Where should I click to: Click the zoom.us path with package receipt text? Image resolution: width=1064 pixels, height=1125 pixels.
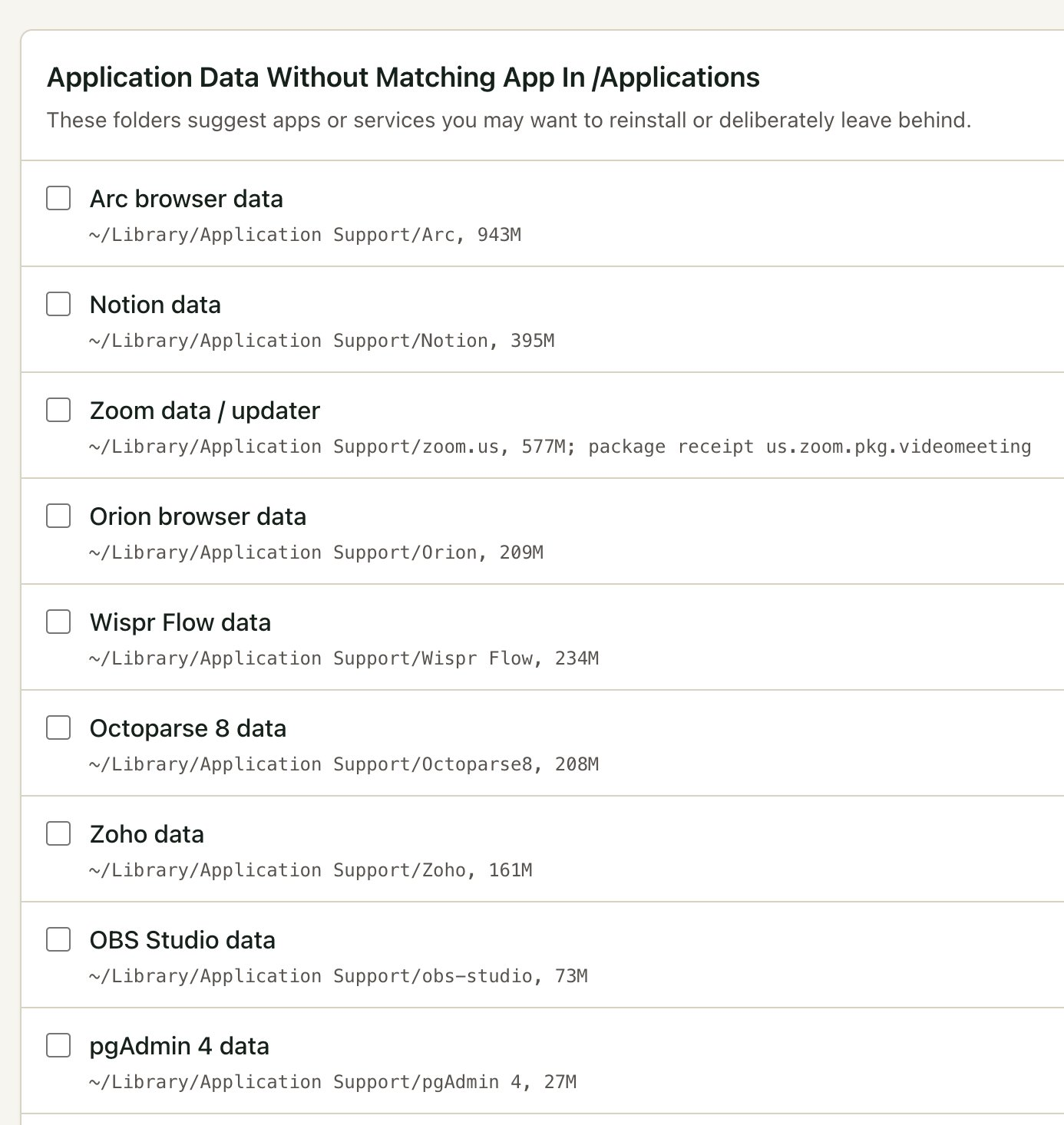point(560,447)
